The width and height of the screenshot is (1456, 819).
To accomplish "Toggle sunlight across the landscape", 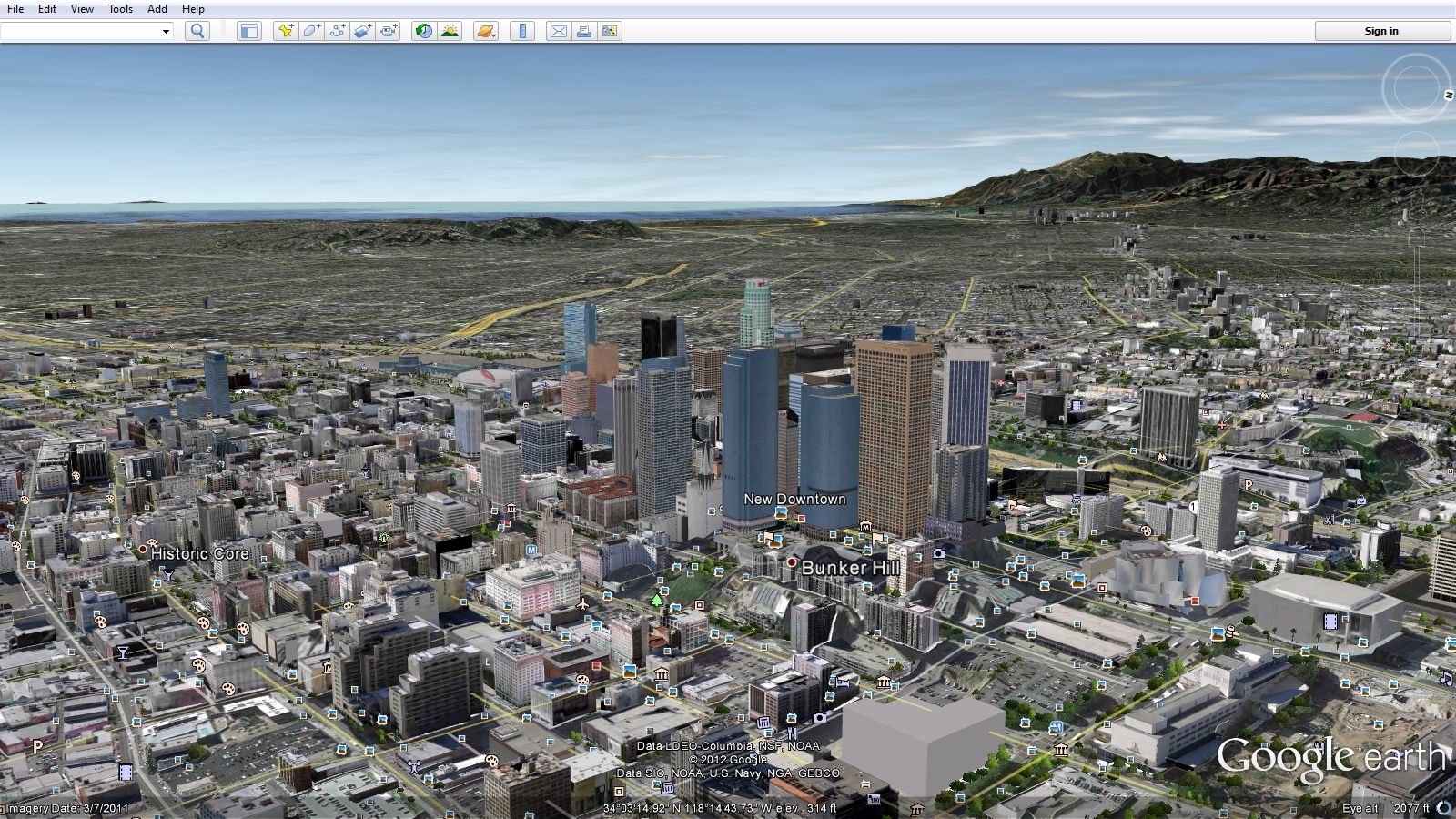I will [x=450, y=31].
